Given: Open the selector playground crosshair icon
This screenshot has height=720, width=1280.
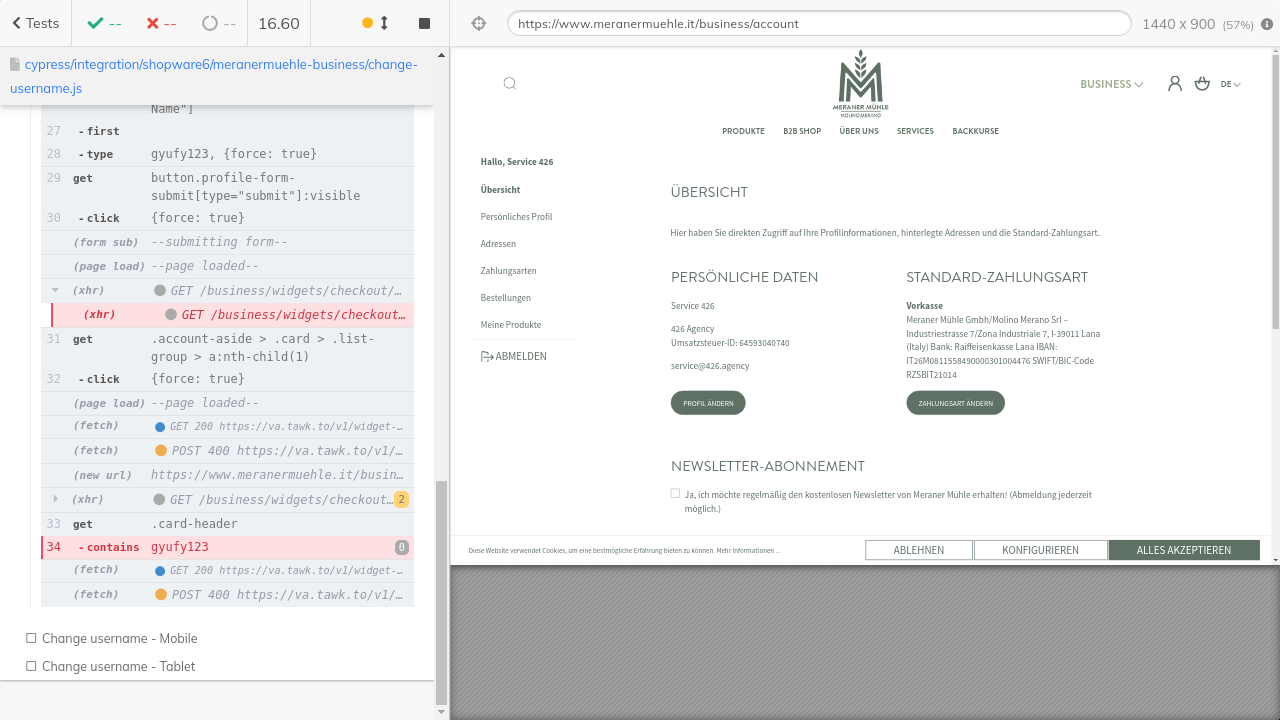Looking at the screenshot, I should (479, 23).
